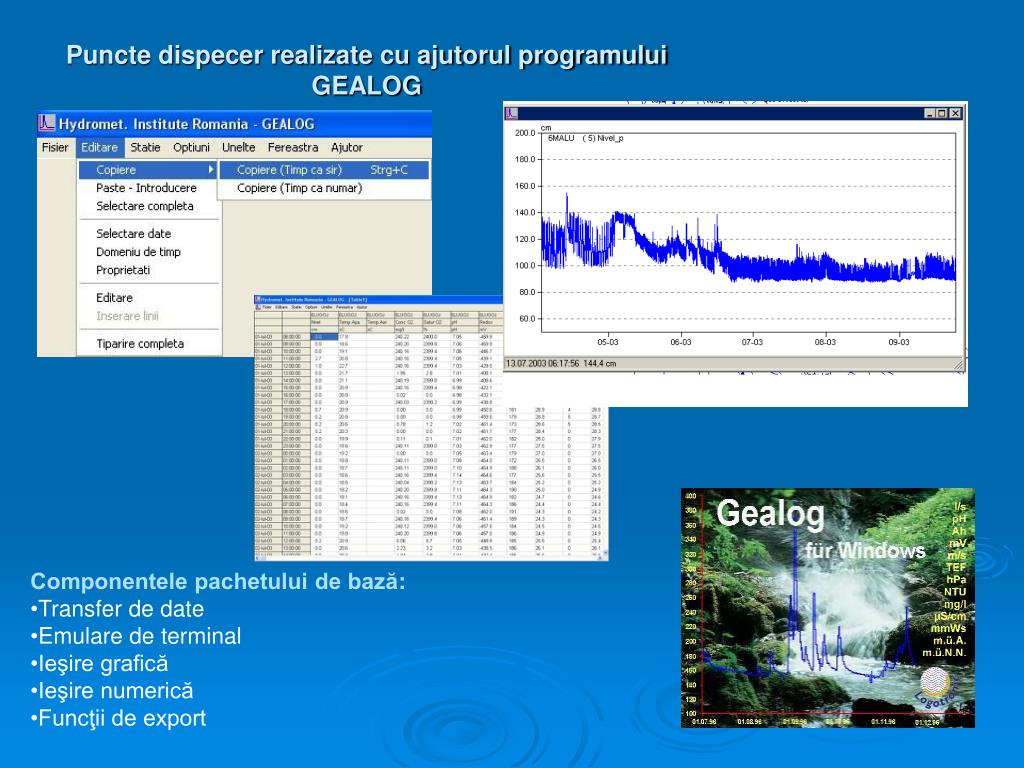
Task: Open the Optiuni menu
Action: tap(191, 148)
